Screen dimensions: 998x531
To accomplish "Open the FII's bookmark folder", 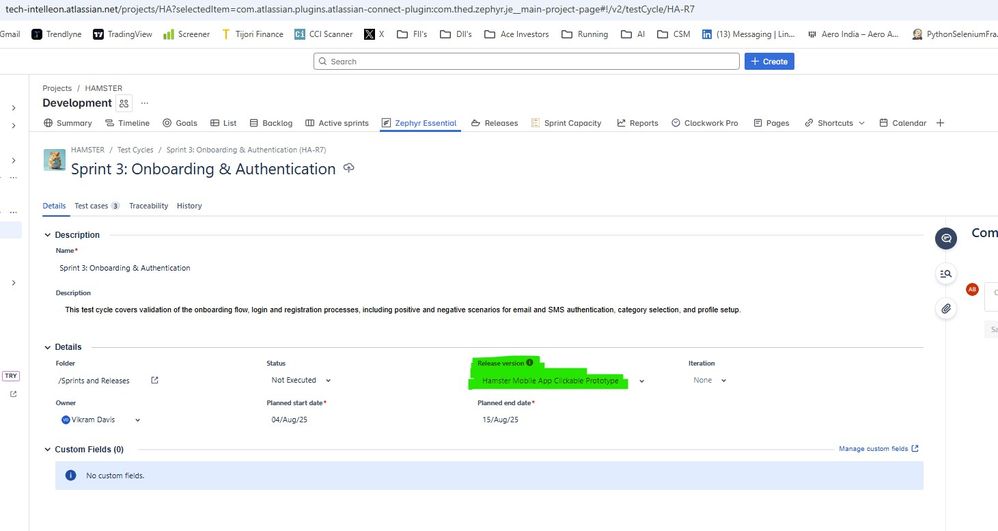I will click(x=412, y=34).
